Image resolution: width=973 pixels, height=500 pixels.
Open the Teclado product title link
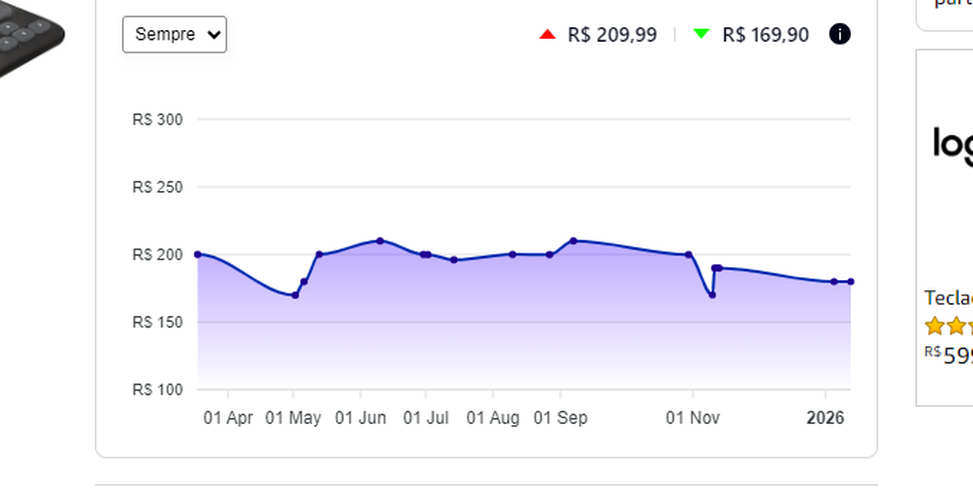click(948, 298)
